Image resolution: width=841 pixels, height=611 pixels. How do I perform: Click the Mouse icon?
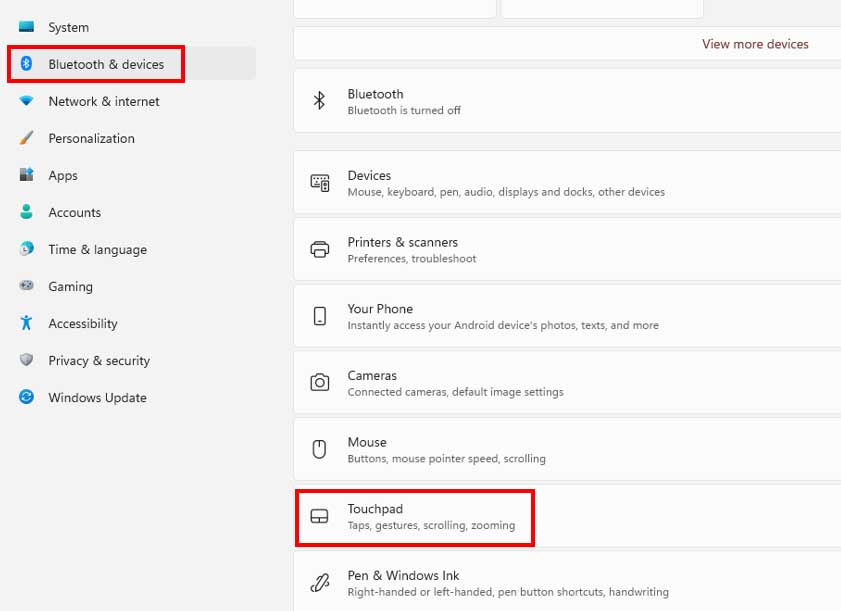pyautogui.click(x=320, y=449)
